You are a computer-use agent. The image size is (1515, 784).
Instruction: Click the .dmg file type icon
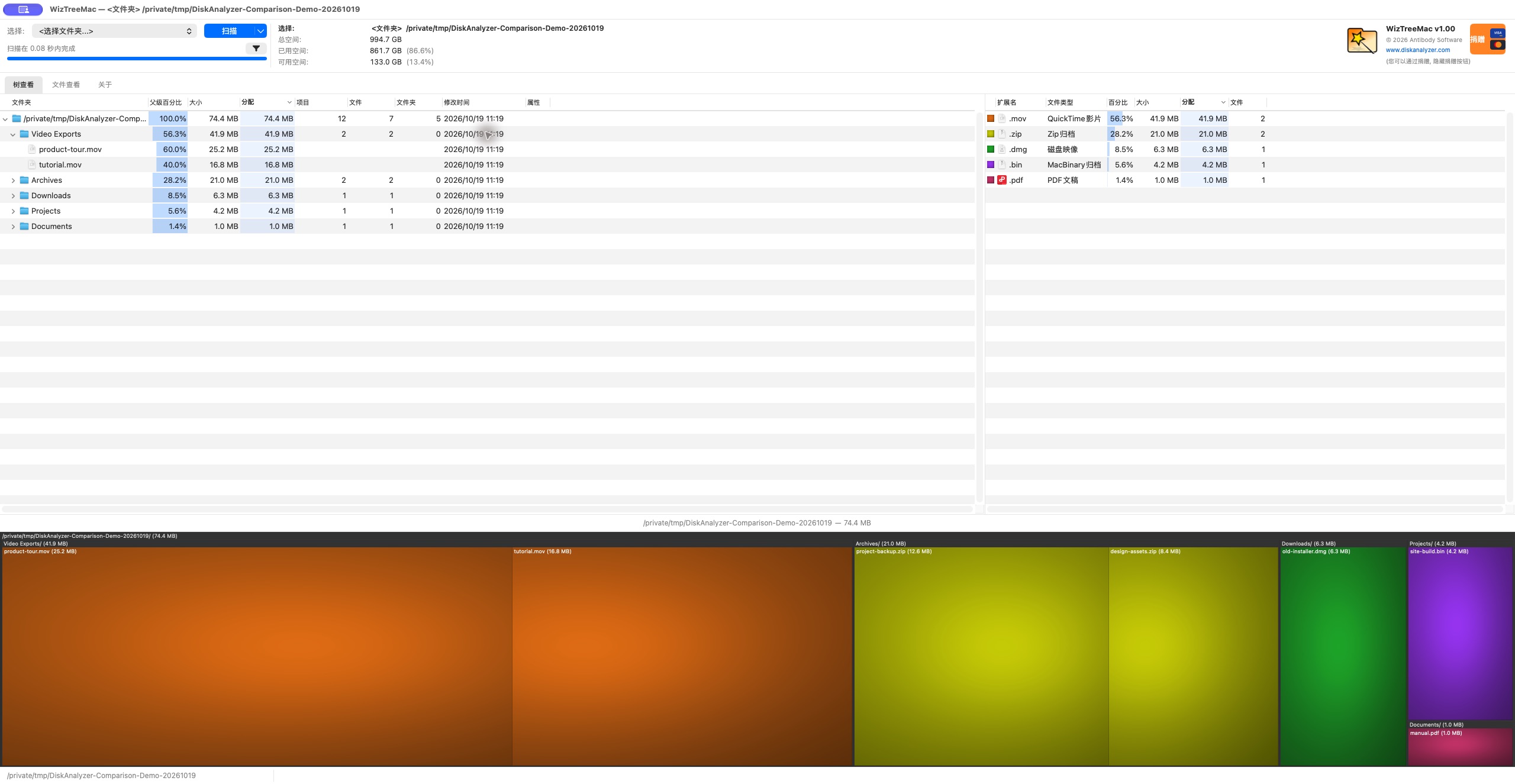coord(1002,149)
